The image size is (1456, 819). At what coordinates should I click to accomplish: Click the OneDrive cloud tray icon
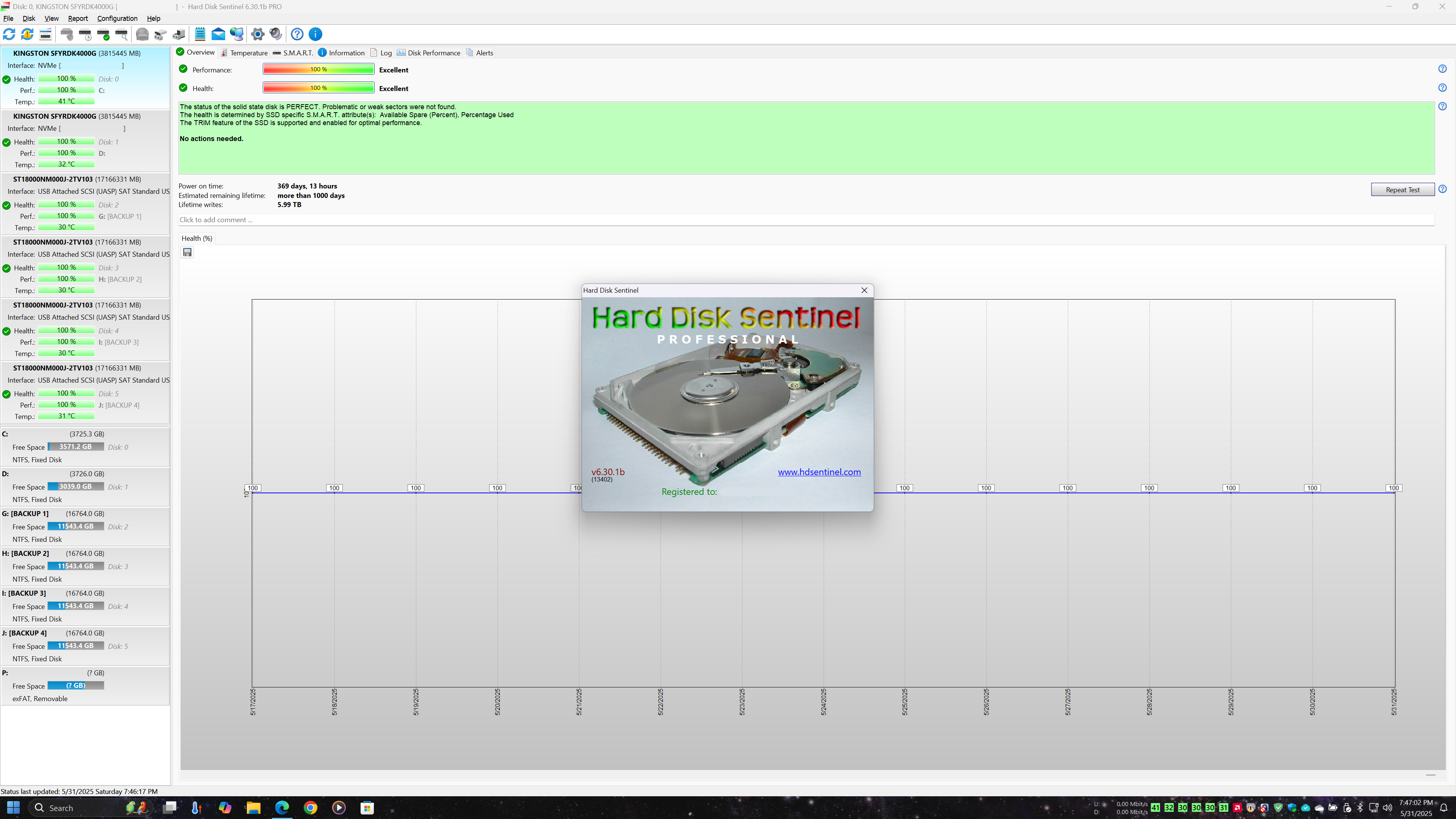click(x=1319, y=808)
